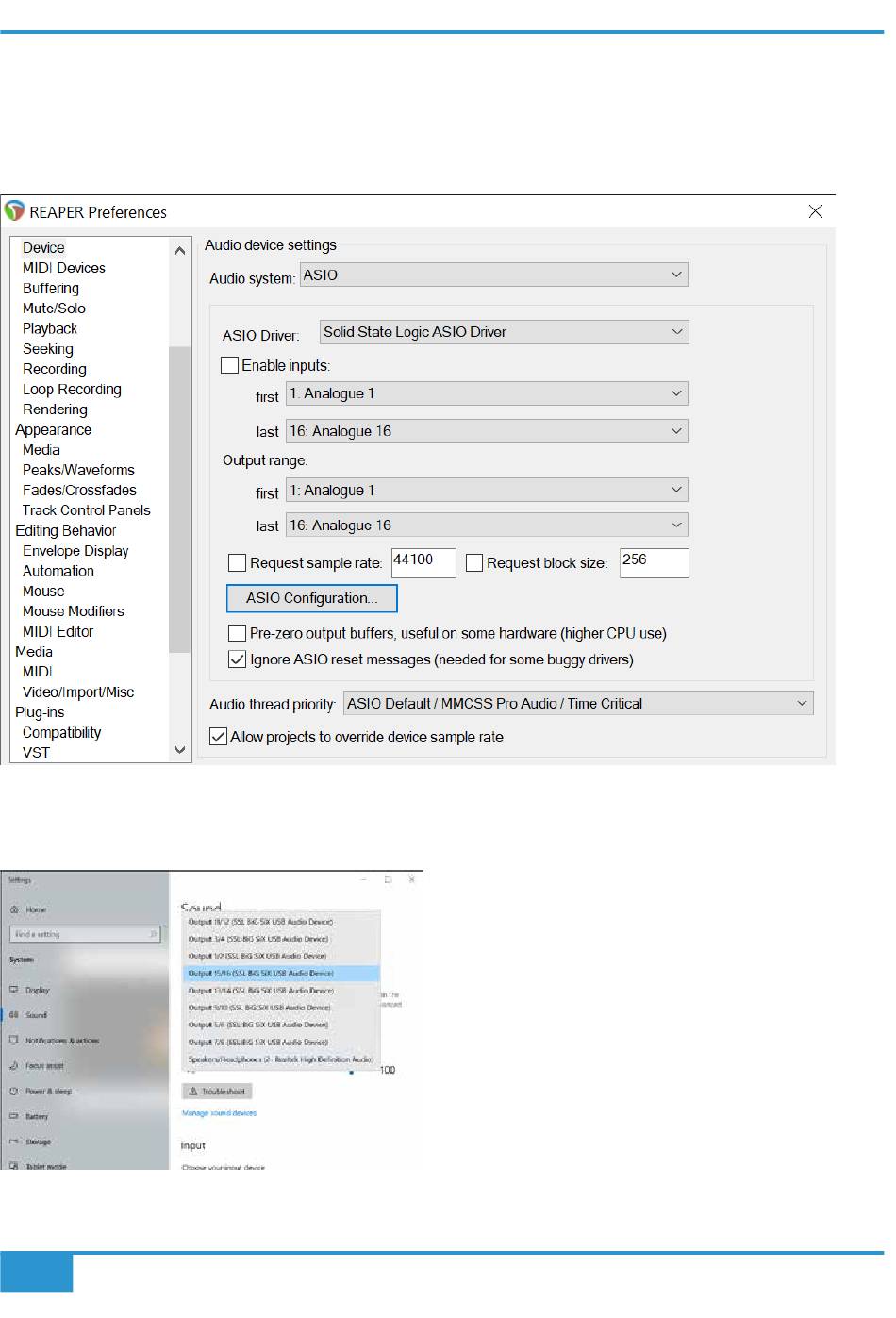Open the Manage sound devices link
The height and width of the screenshot is (1318, 896).
tap(219, 1113)
